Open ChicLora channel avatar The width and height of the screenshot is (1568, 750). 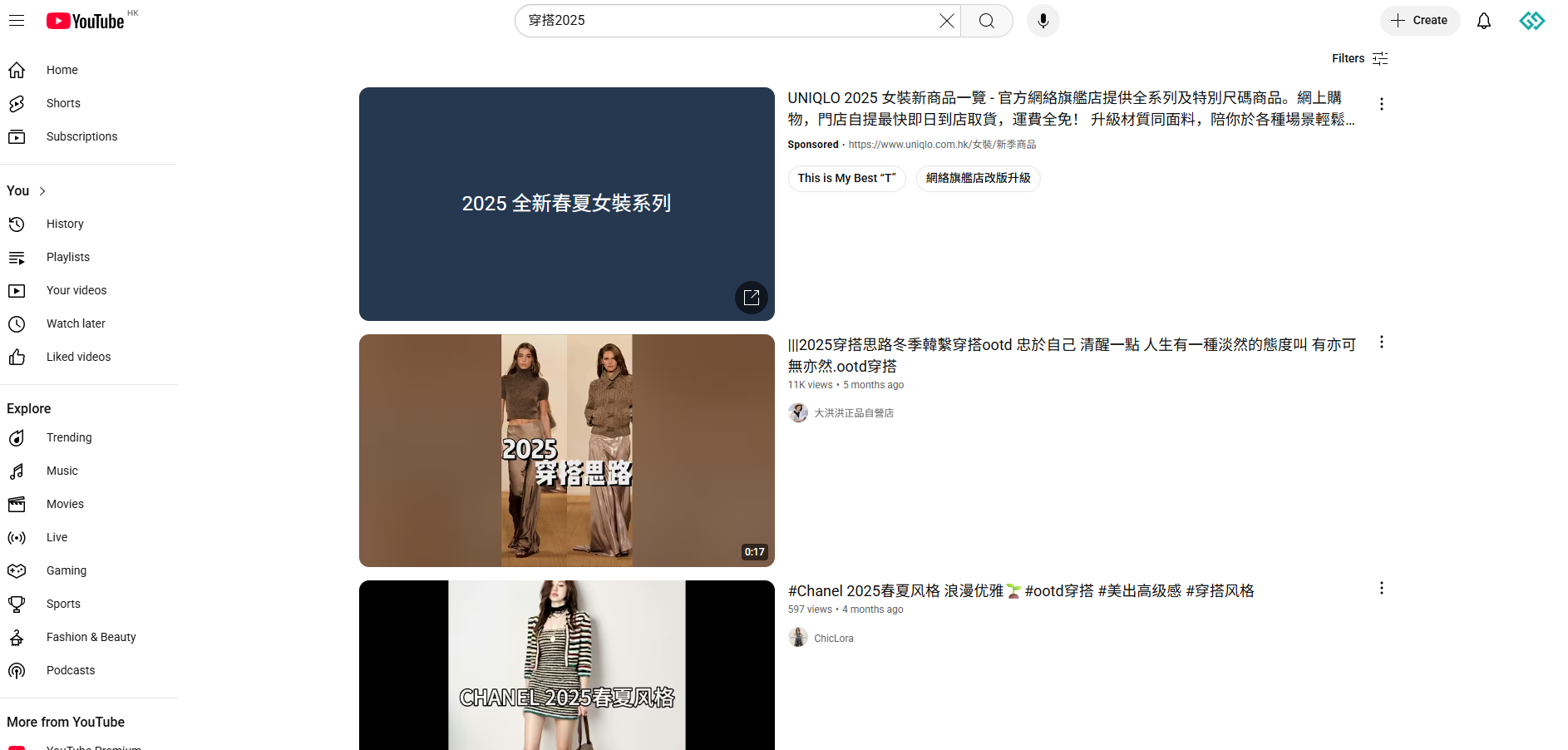[x=798, y=638]
